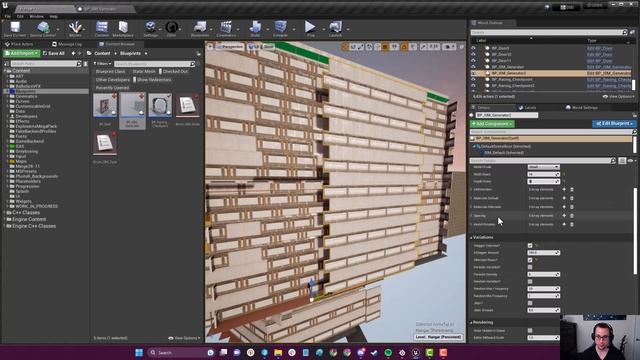Open File Explorer from the taskbar
Viewport: 640px width, 360px height.
tap(278, 352)
